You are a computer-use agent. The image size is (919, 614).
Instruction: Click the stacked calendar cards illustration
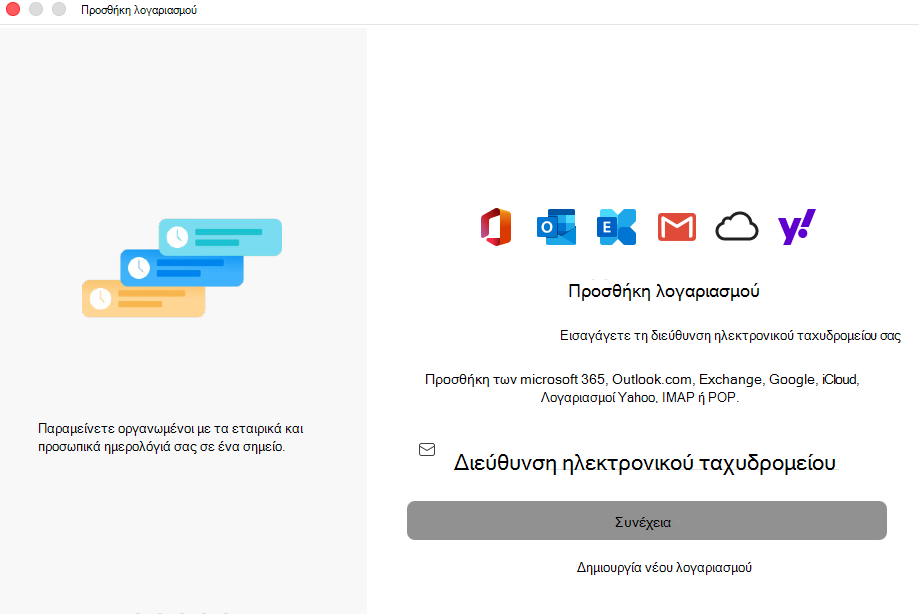[x=182, y=268]
